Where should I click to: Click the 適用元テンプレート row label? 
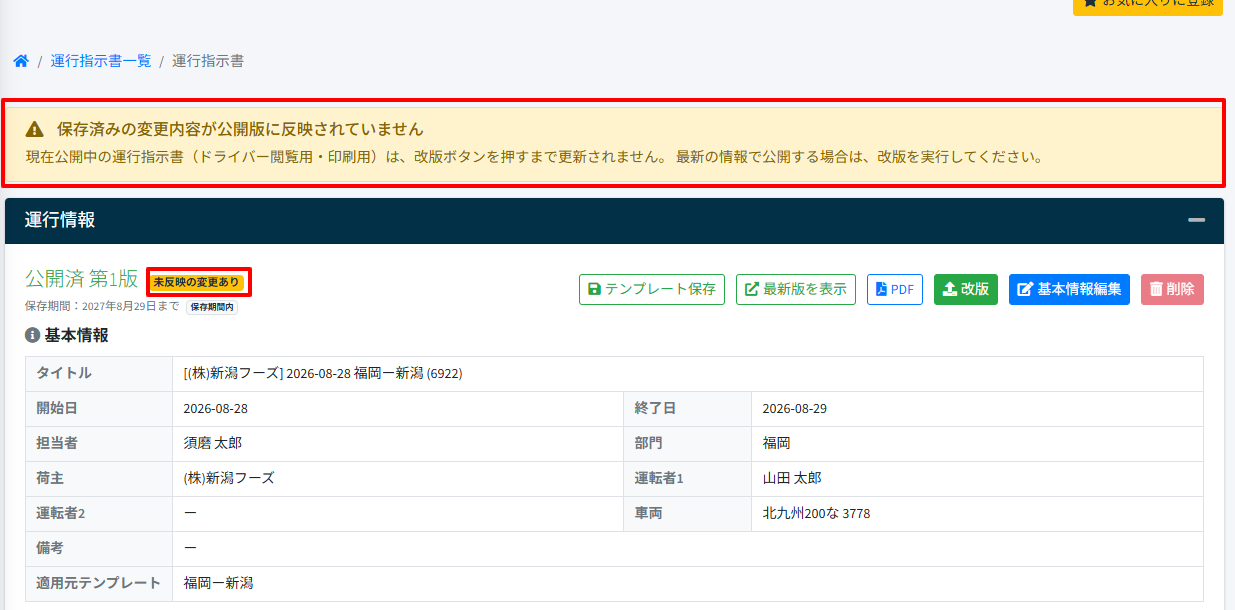point(99,583)
